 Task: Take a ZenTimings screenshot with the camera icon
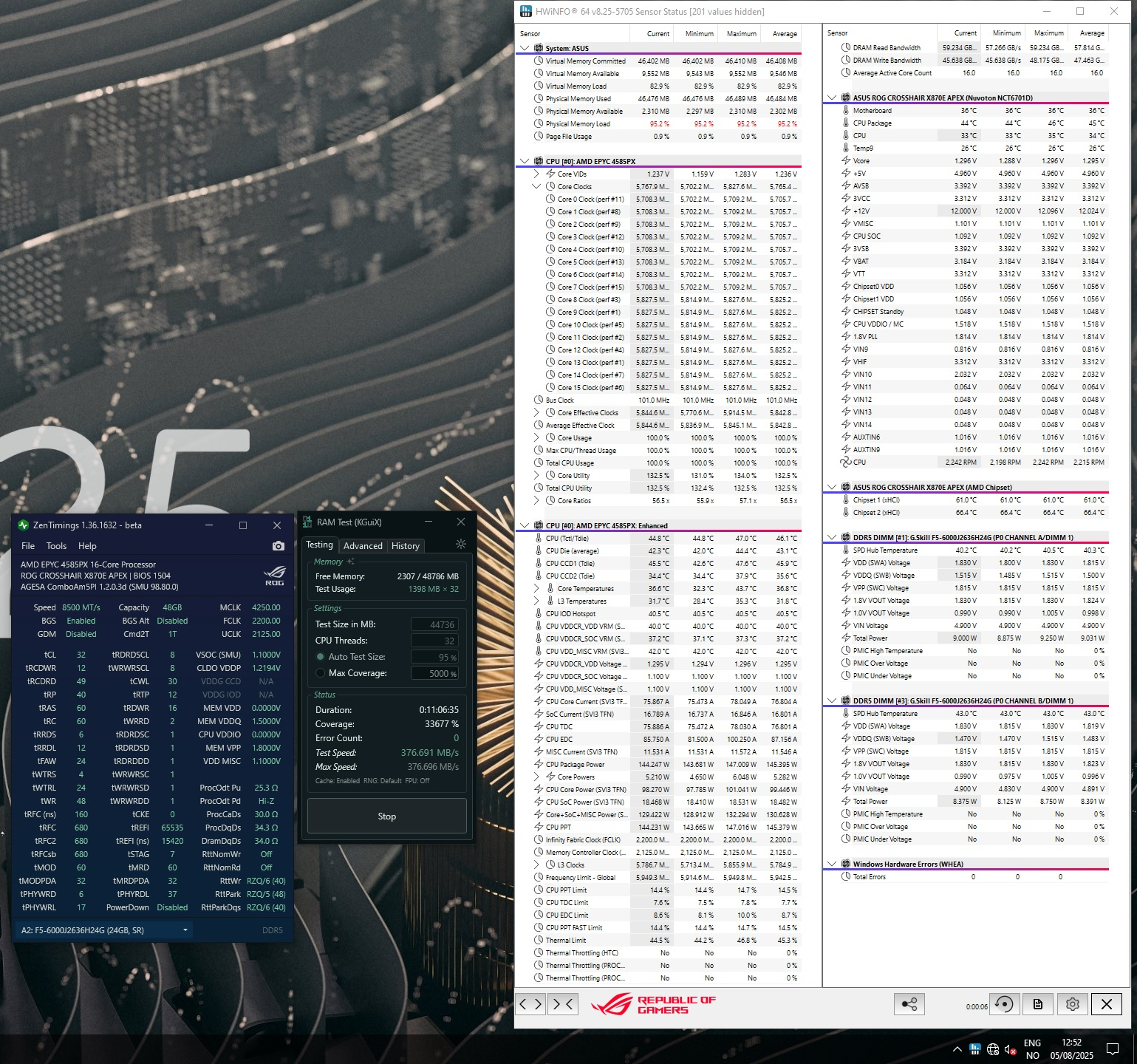[x=278, y=546]
